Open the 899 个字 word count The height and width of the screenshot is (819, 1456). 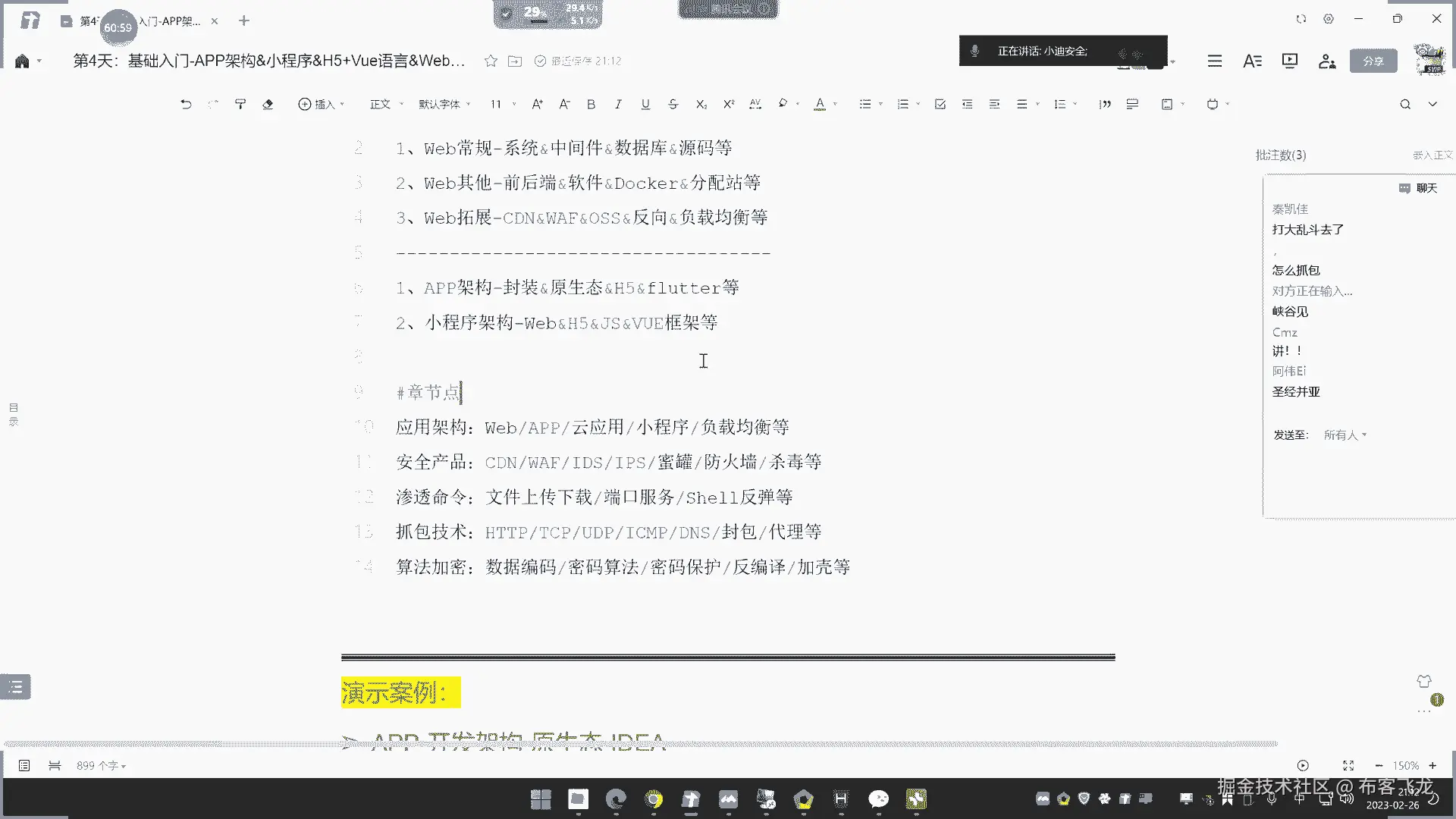100,766
